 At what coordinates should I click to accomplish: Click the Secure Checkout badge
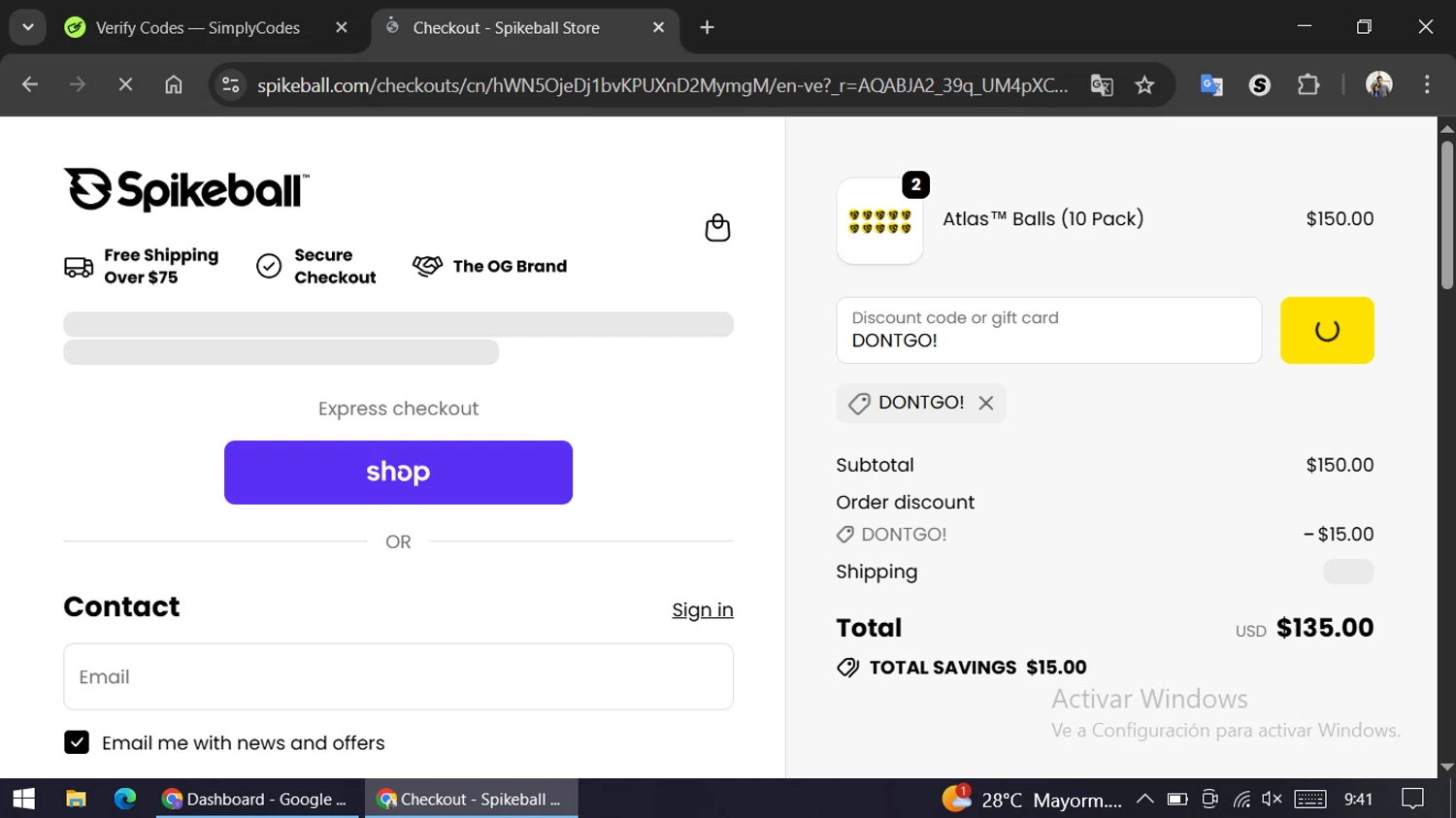click(316, 266)
